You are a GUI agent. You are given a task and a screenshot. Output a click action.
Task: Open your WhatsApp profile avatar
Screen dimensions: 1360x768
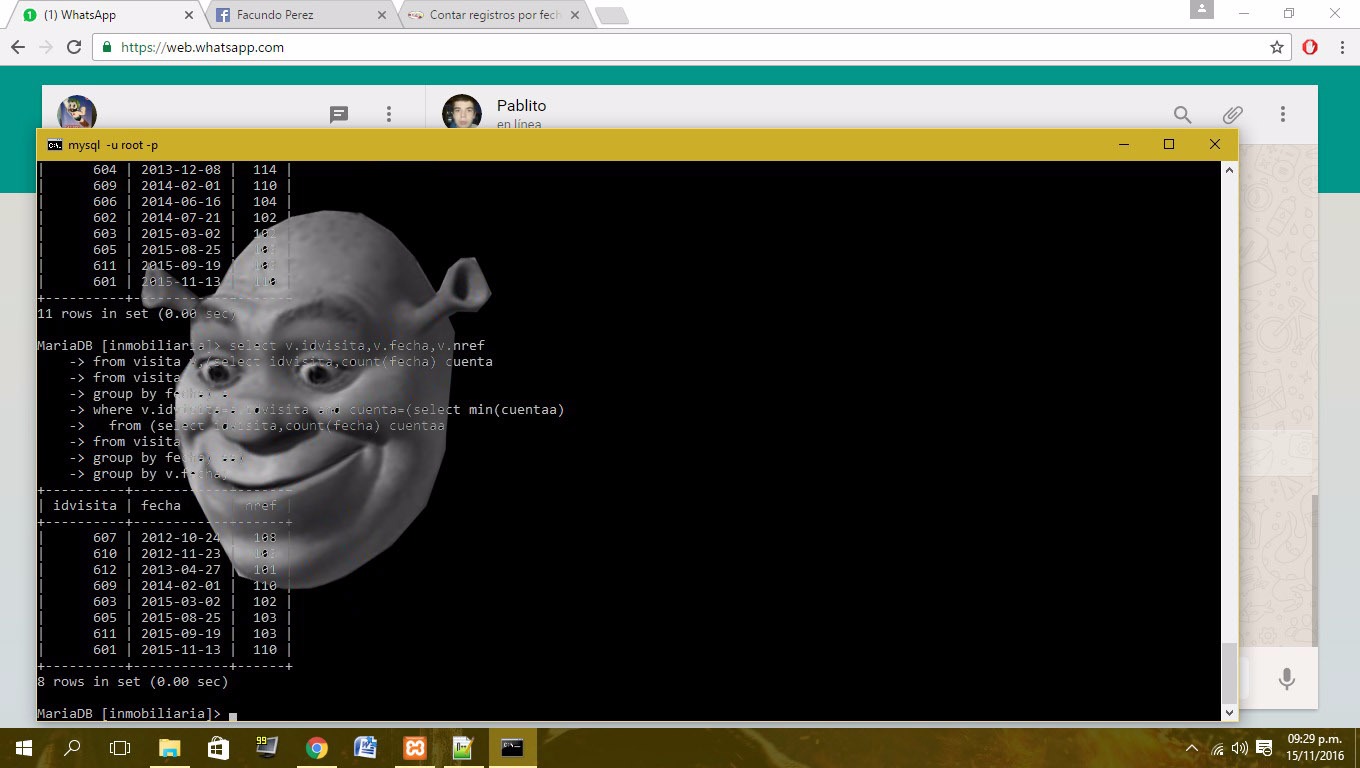[x=77, y=112]
